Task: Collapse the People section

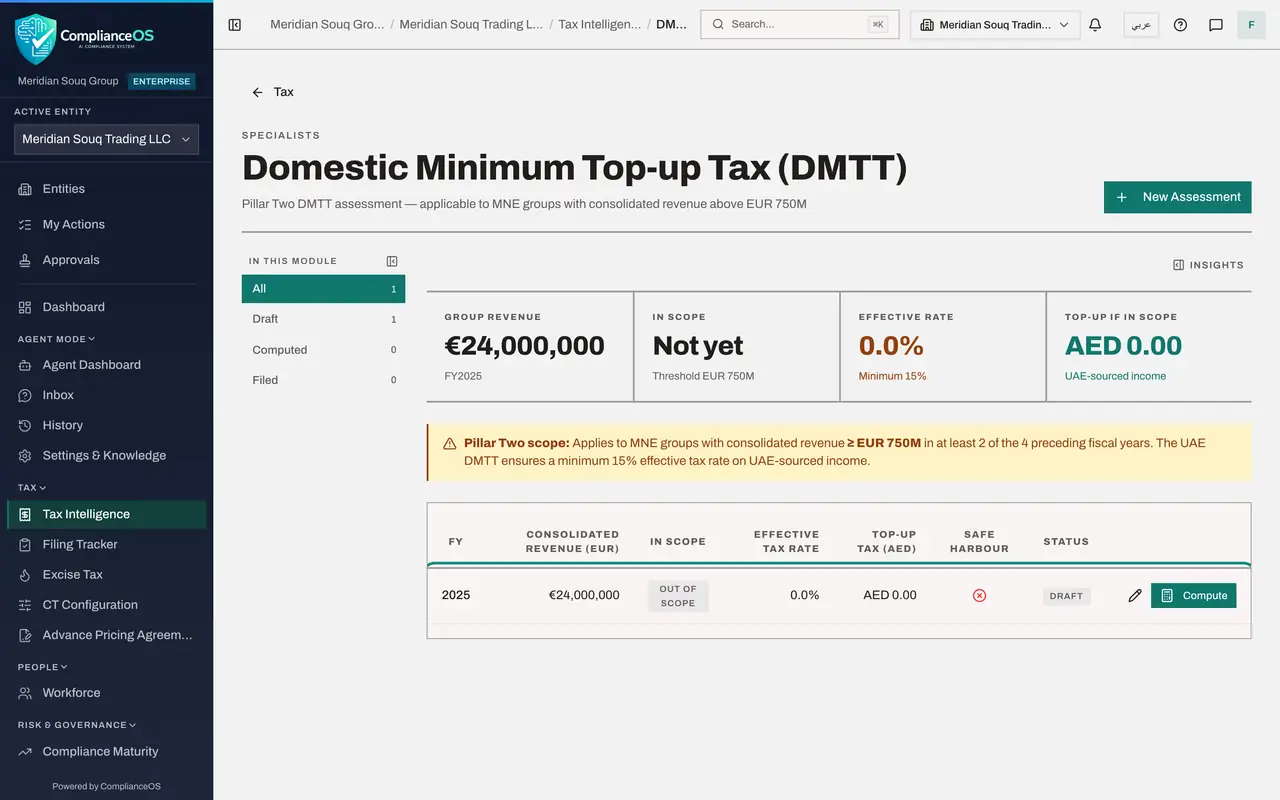Action: (x=43, y=667)
